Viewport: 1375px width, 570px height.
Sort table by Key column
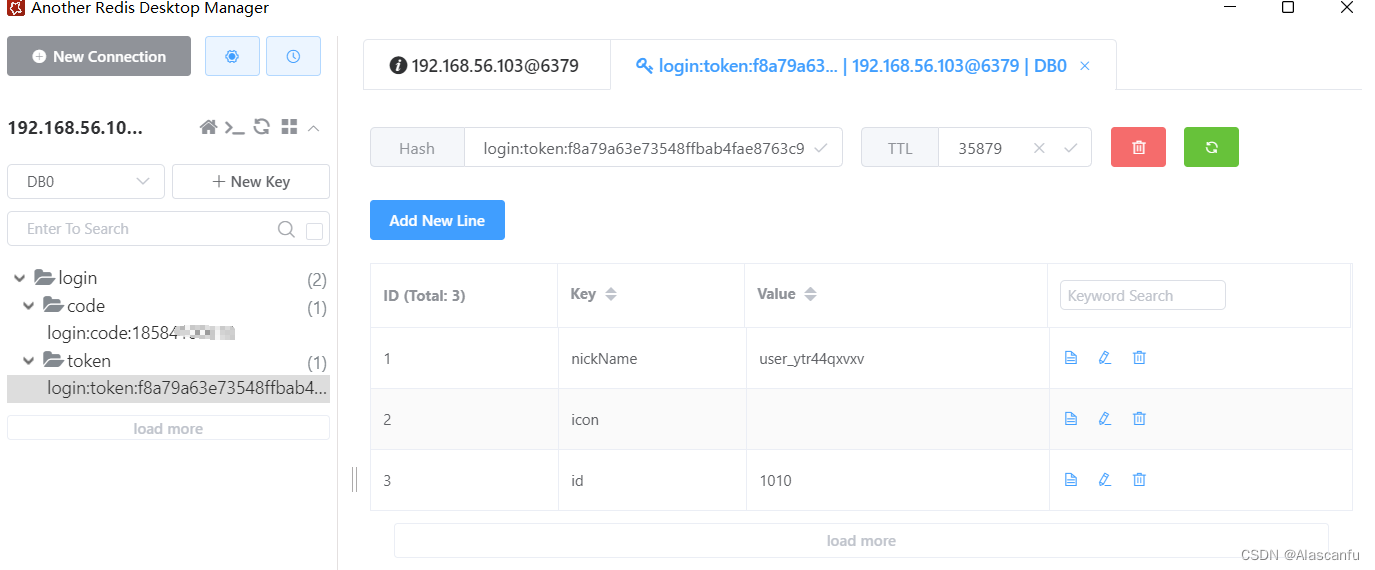611,294
